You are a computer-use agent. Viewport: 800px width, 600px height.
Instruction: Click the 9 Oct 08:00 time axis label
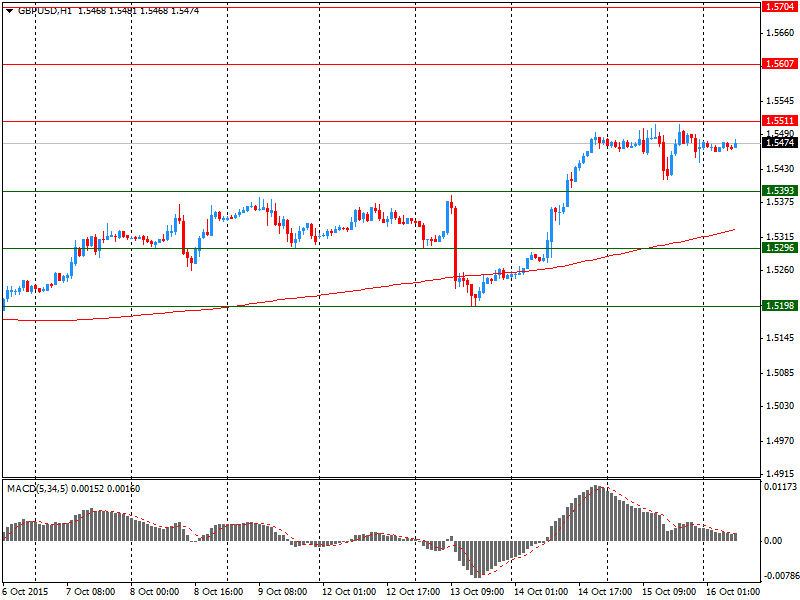point(282,592)
